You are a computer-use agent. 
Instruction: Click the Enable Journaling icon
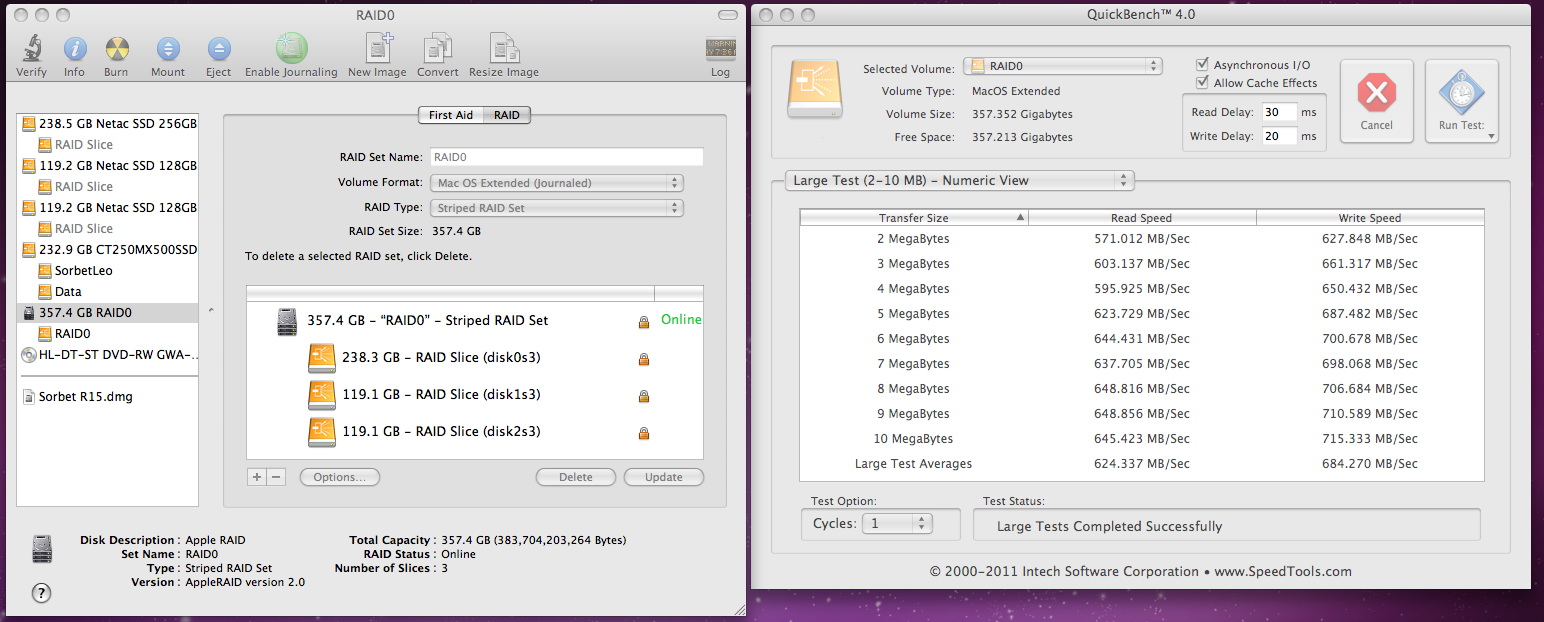291,48
